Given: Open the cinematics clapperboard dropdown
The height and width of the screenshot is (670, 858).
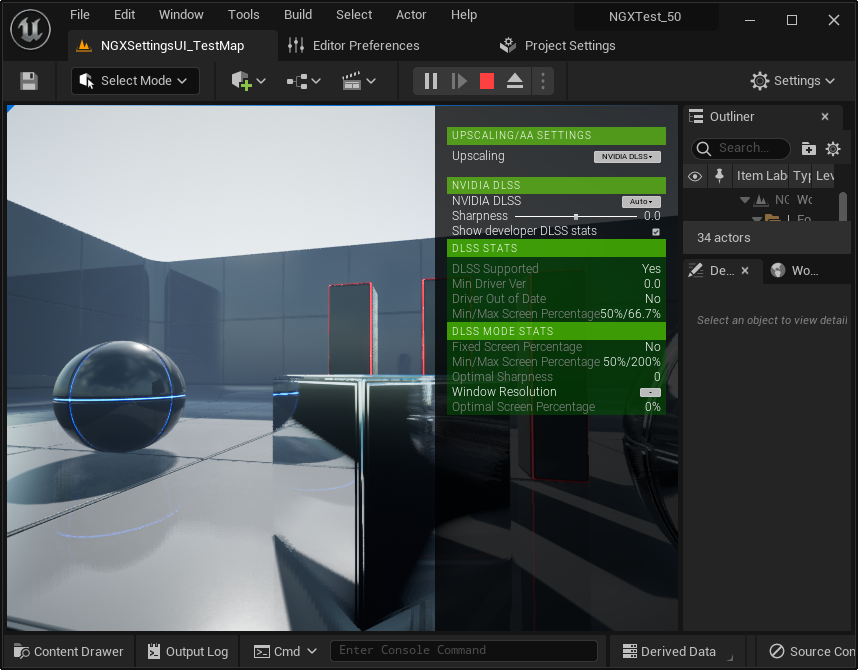Looking at the screenshot, I should click(x=358, y=81).
